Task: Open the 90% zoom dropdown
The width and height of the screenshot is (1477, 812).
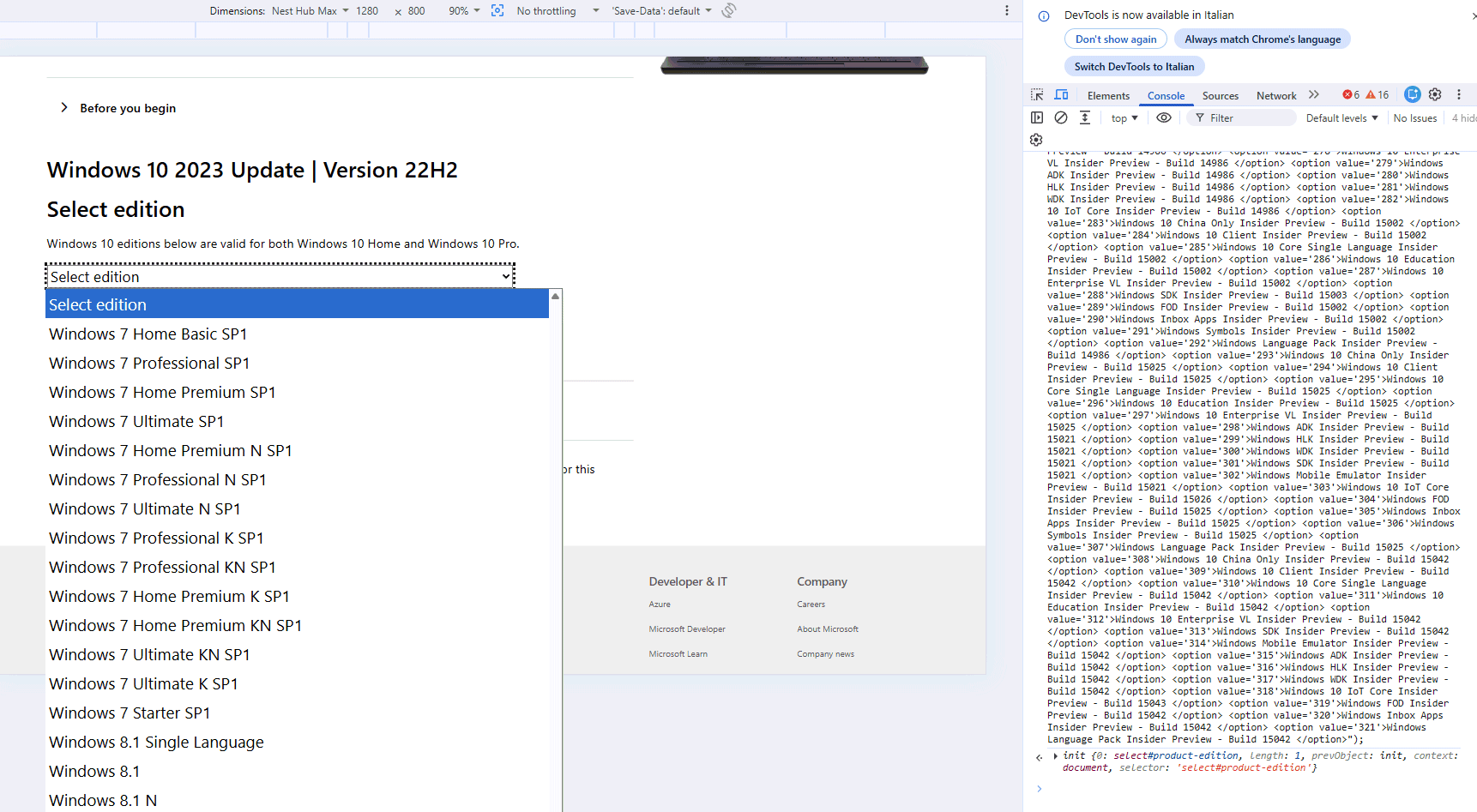Action: pos(464,10)
